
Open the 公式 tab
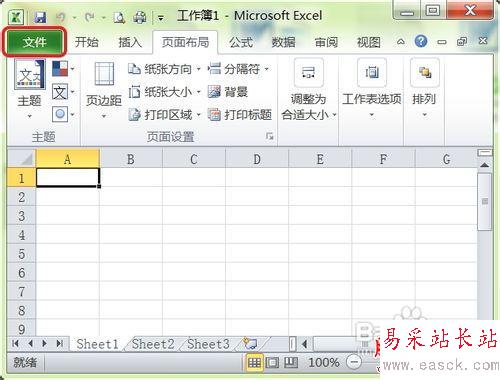[x=241, y=42]
